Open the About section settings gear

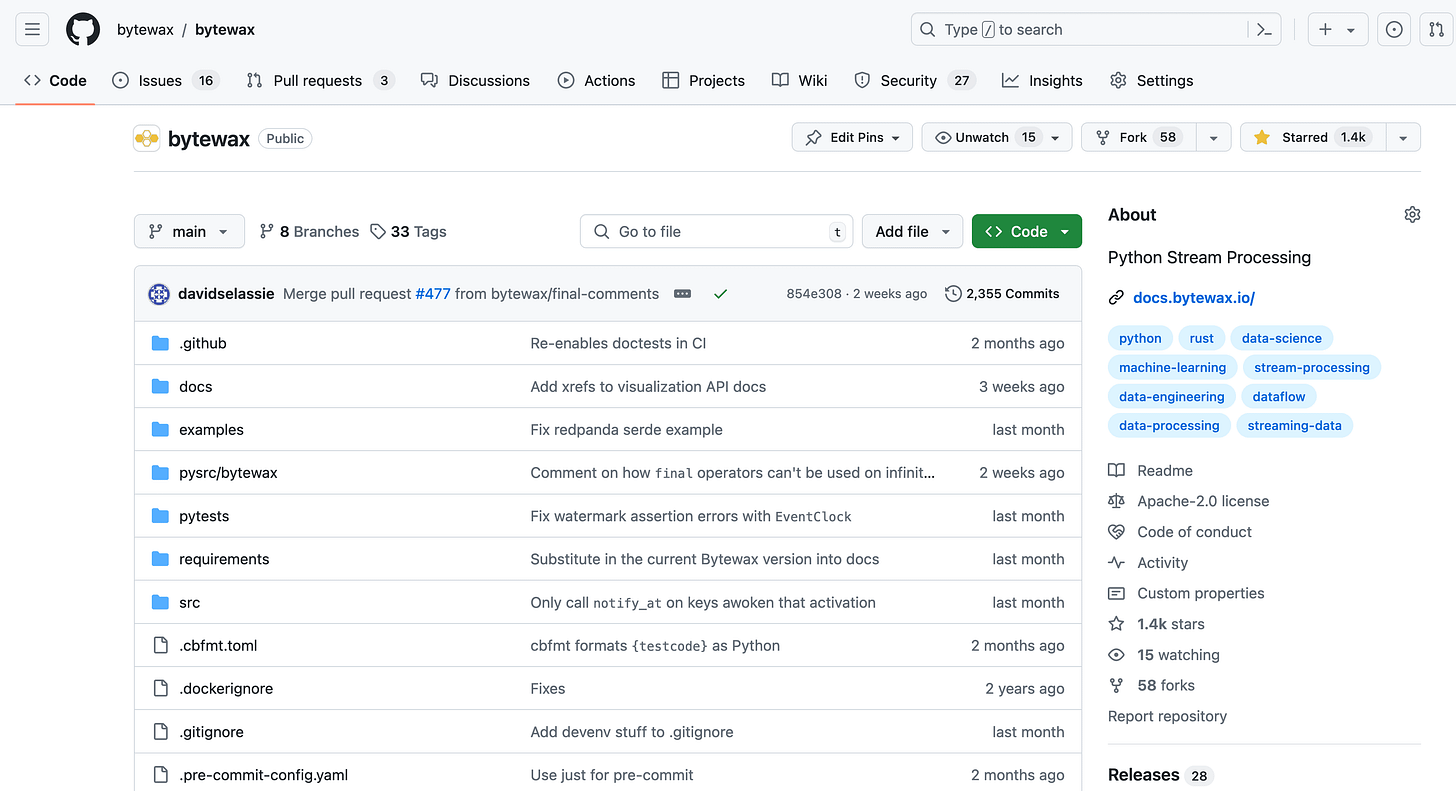[1412, 214]
